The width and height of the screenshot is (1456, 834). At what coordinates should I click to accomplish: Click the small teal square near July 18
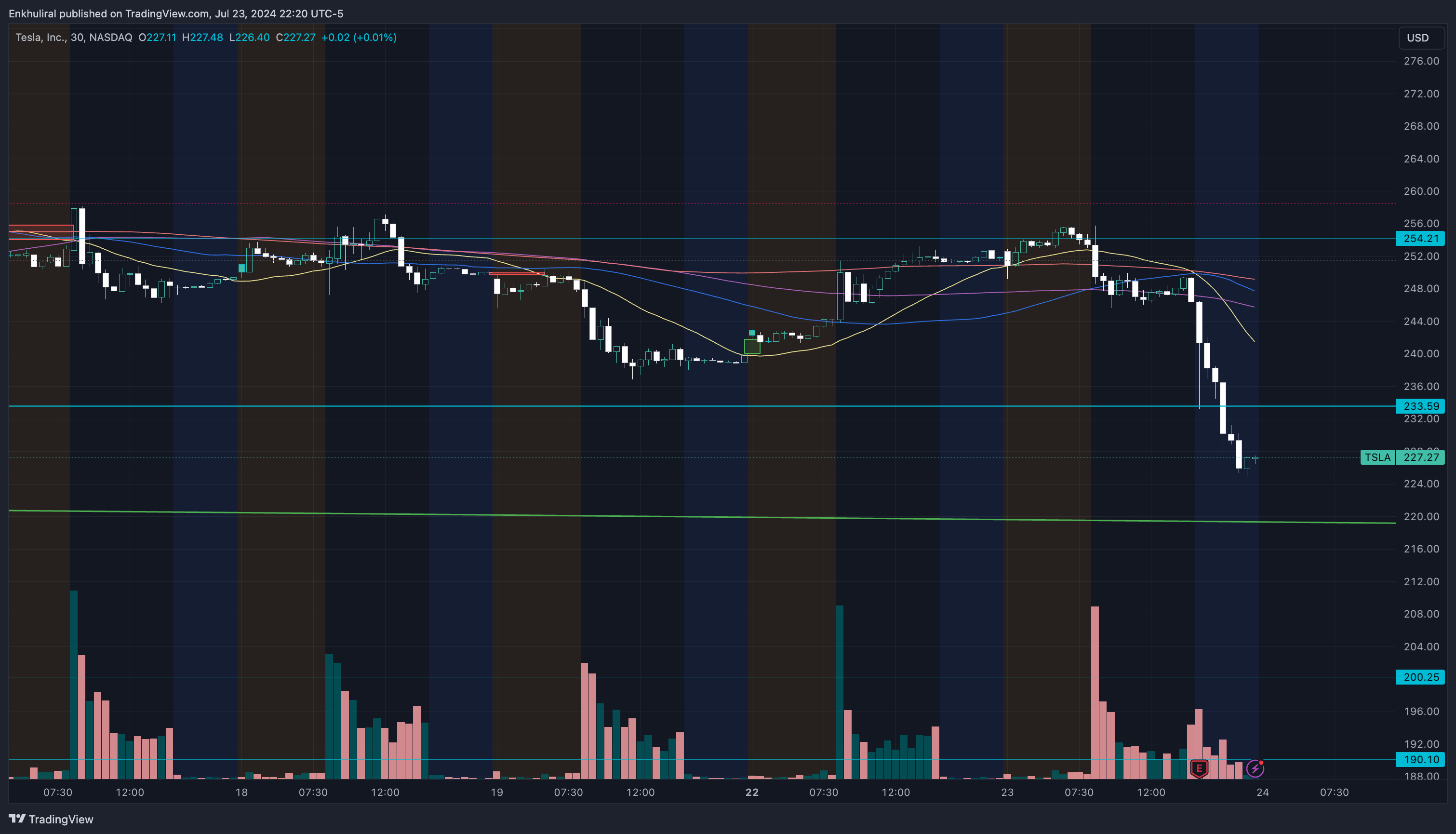coord(241,268)
